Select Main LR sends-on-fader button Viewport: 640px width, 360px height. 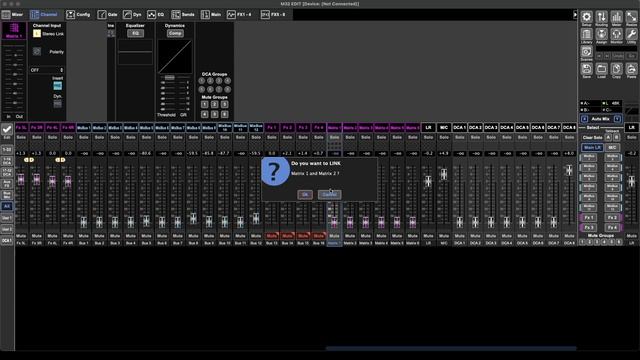[x=592, y=147]
